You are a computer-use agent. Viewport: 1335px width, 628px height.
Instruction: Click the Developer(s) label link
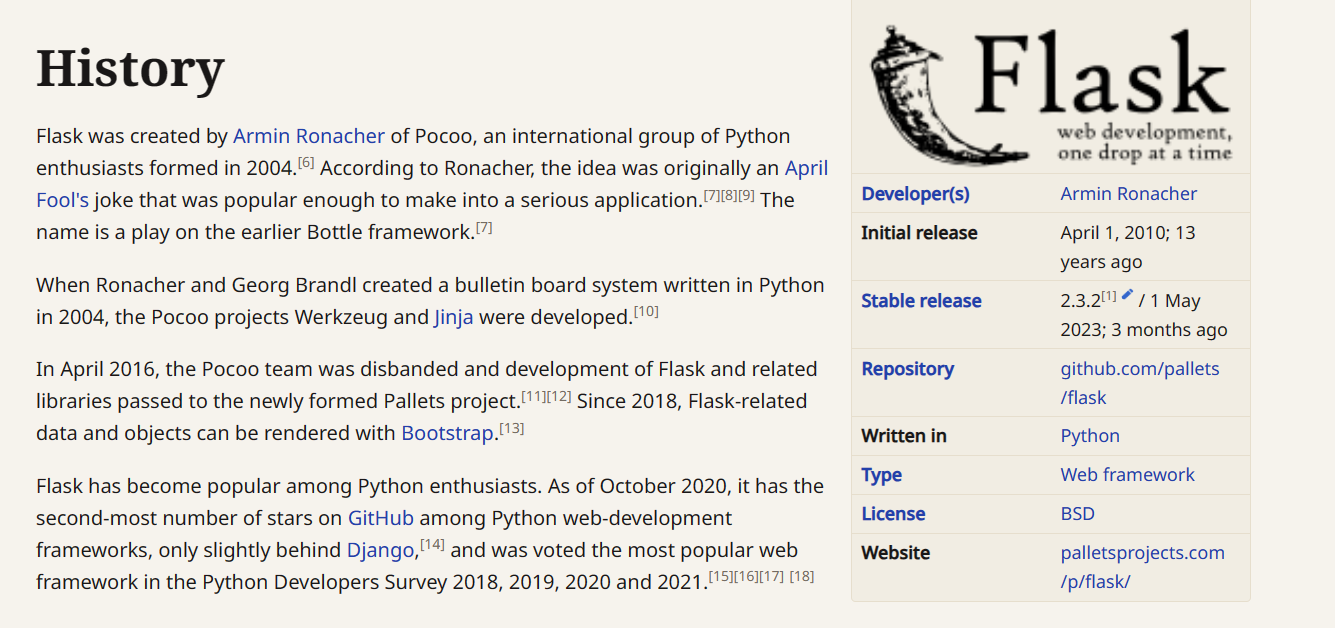(x=915, y=194)
